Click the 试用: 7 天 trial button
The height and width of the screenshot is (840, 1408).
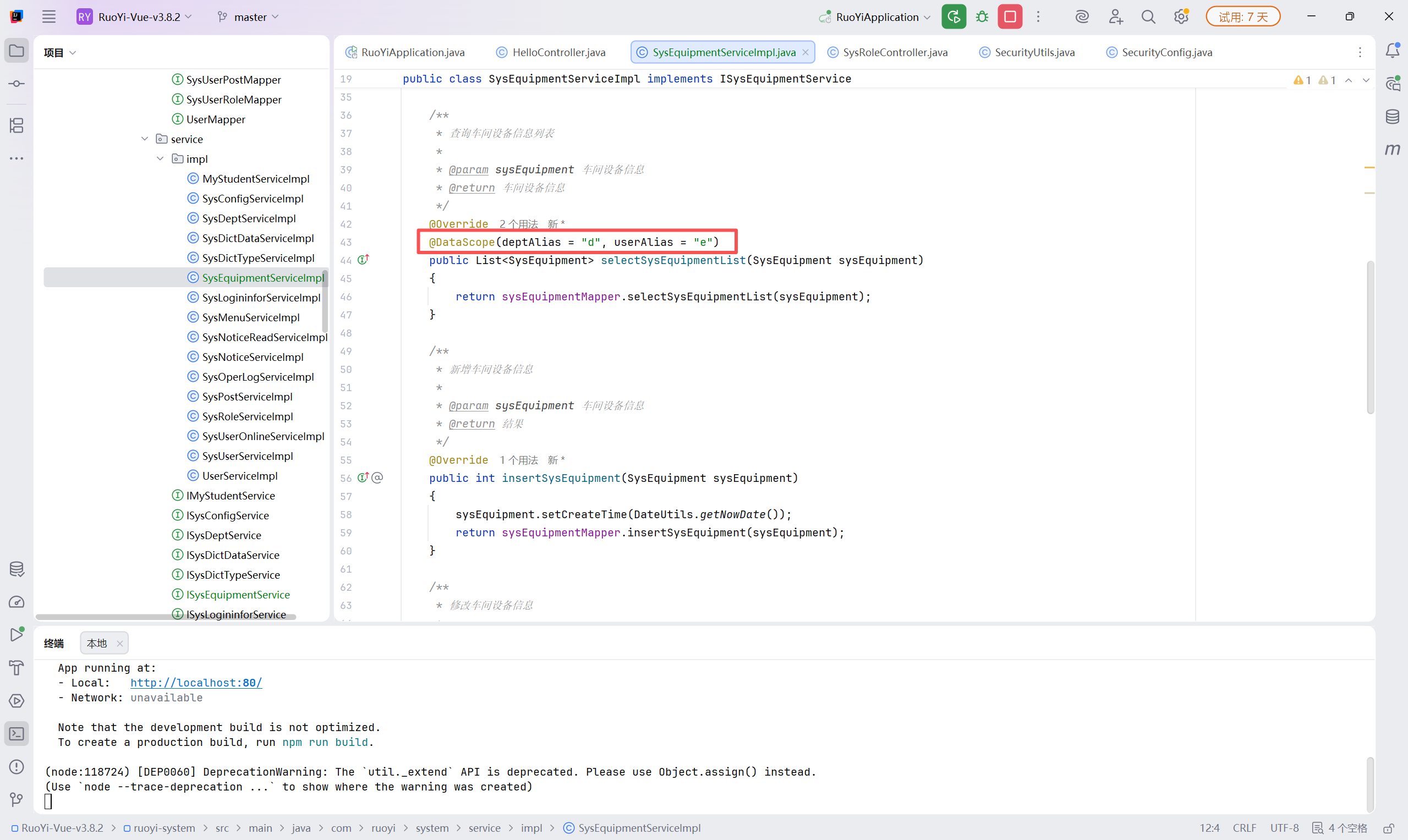click(x=1243, y=17)
